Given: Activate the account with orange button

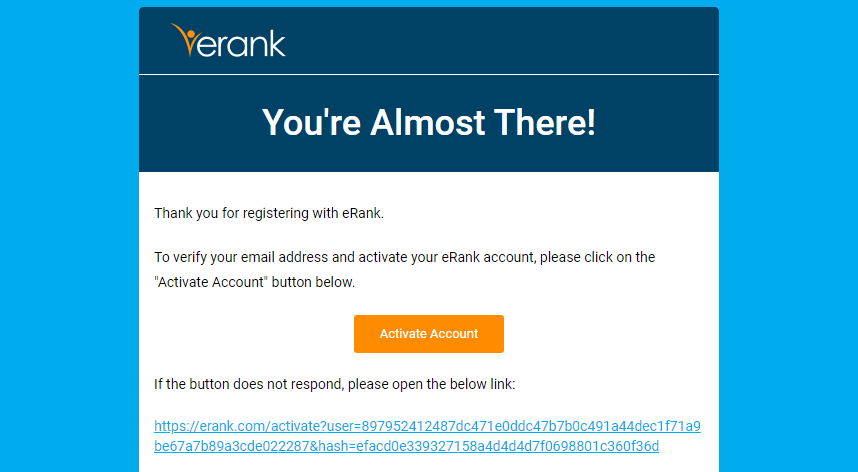Looking at the screenshot, I should click(x=428, y=334).
